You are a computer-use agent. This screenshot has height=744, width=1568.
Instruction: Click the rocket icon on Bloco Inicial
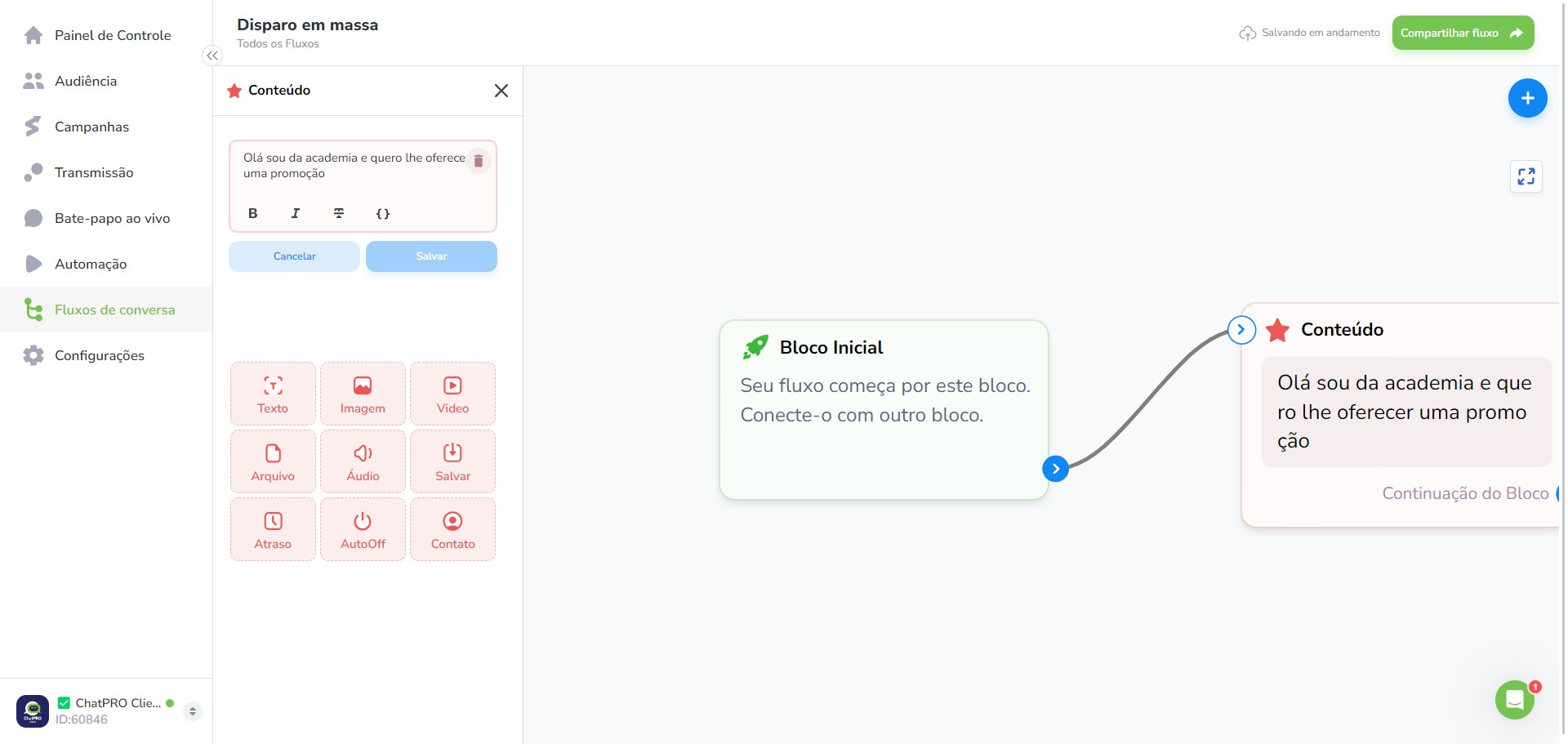point(755,347)
